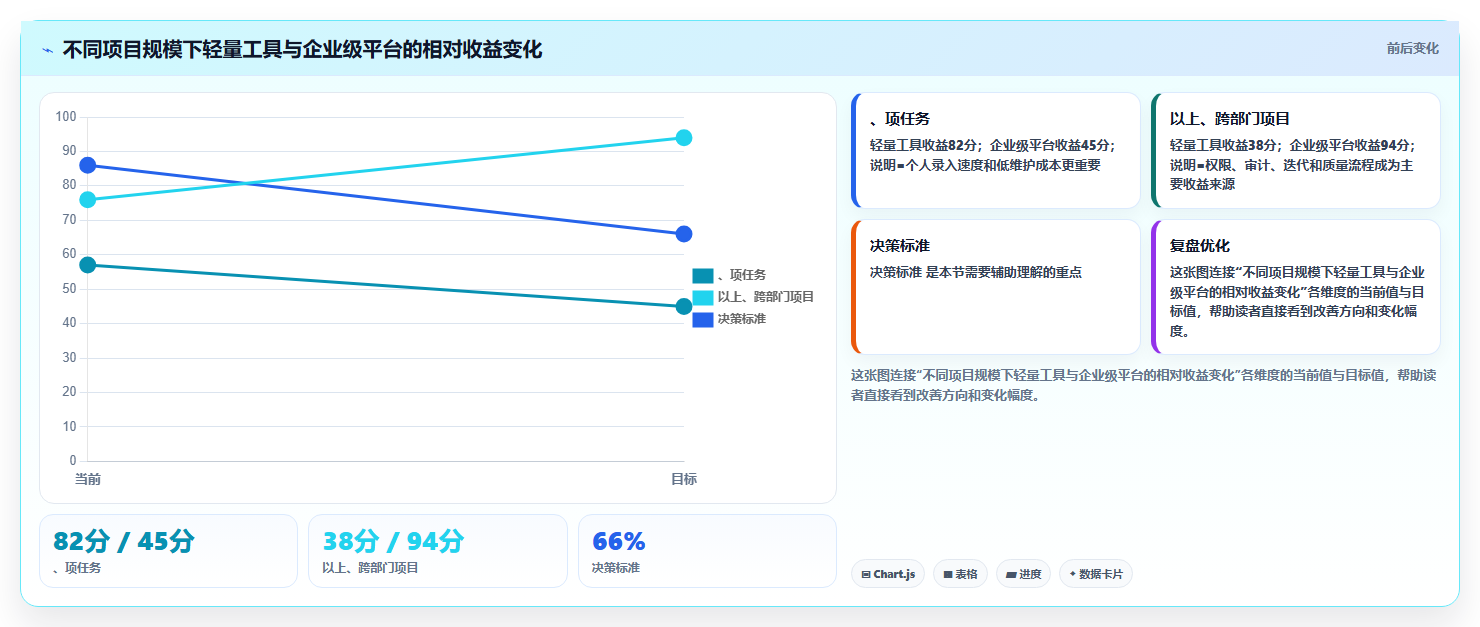1480x627 pixels.
Task: Click the 目标 x-axis label
Action: click(x=684, y=480)
